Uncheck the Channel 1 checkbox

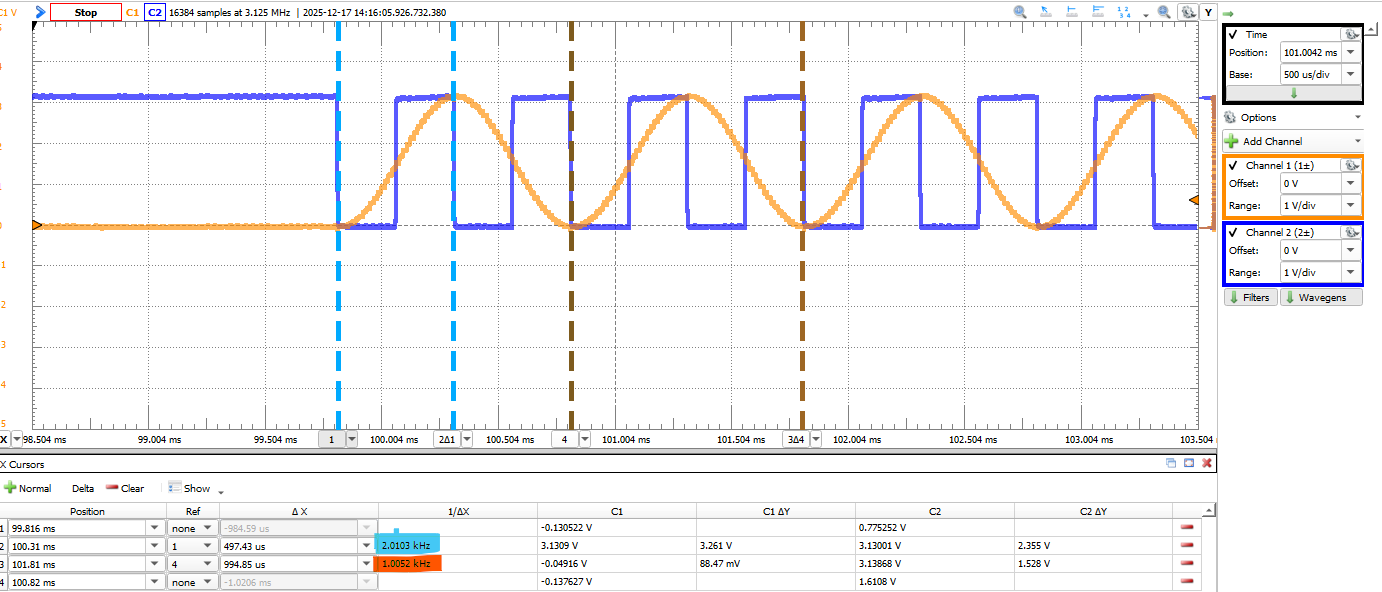pyautogui.click(x=1233, y=165)
